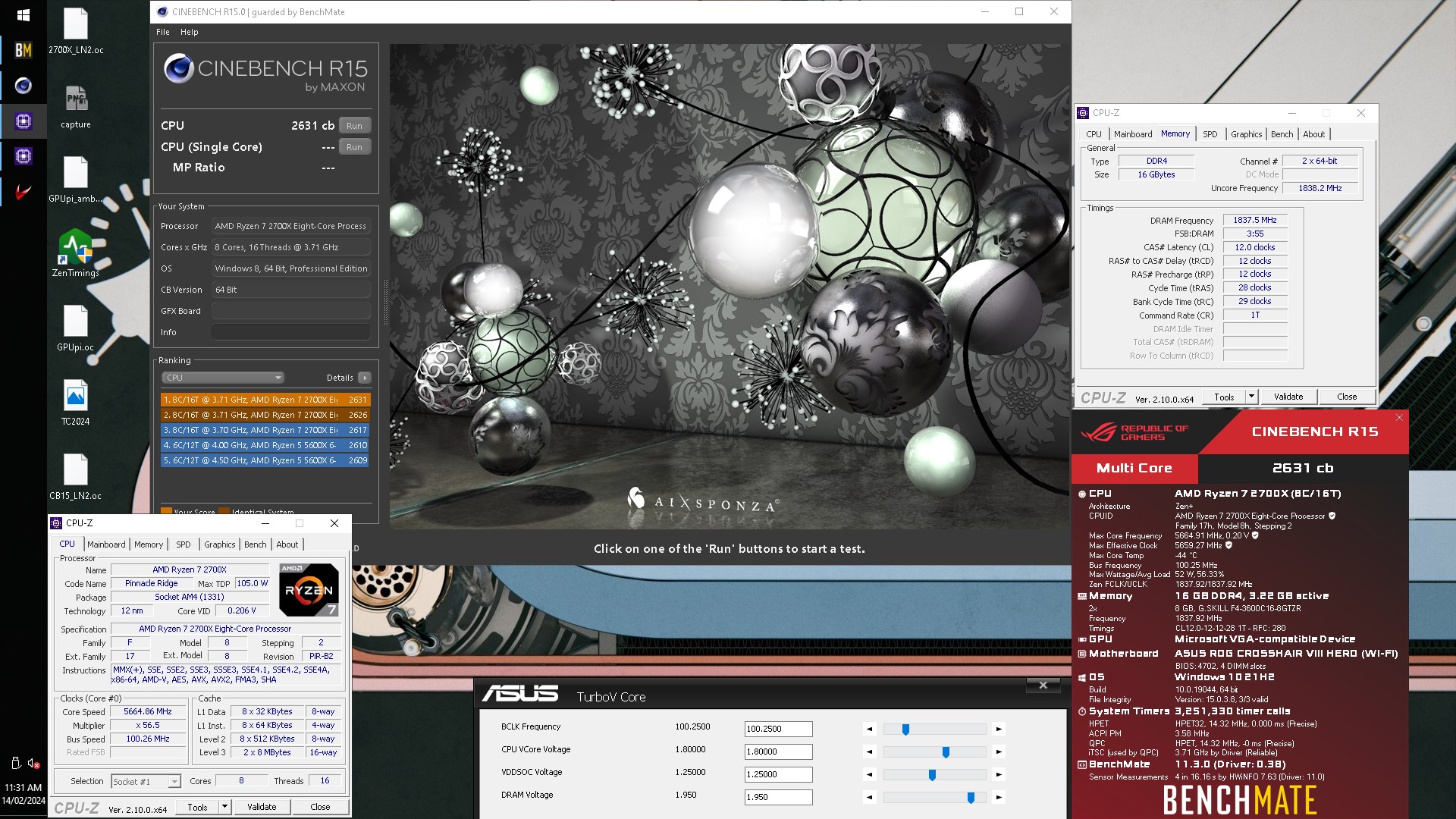Viewport: 1456px width, 819px height.
Task: Click Close in the Memory CPU-Z window
Action: pos(1347,397)
